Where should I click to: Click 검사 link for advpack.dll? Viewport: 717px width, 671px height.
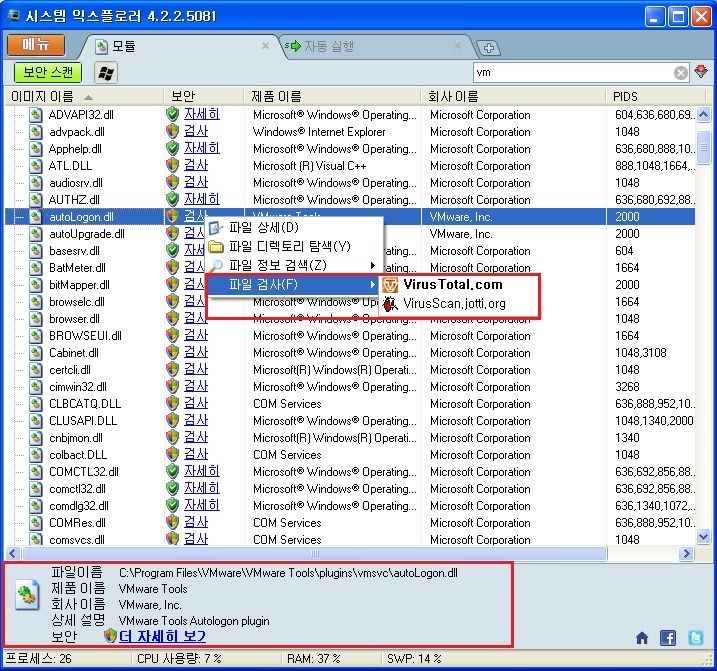pos(196,131)
